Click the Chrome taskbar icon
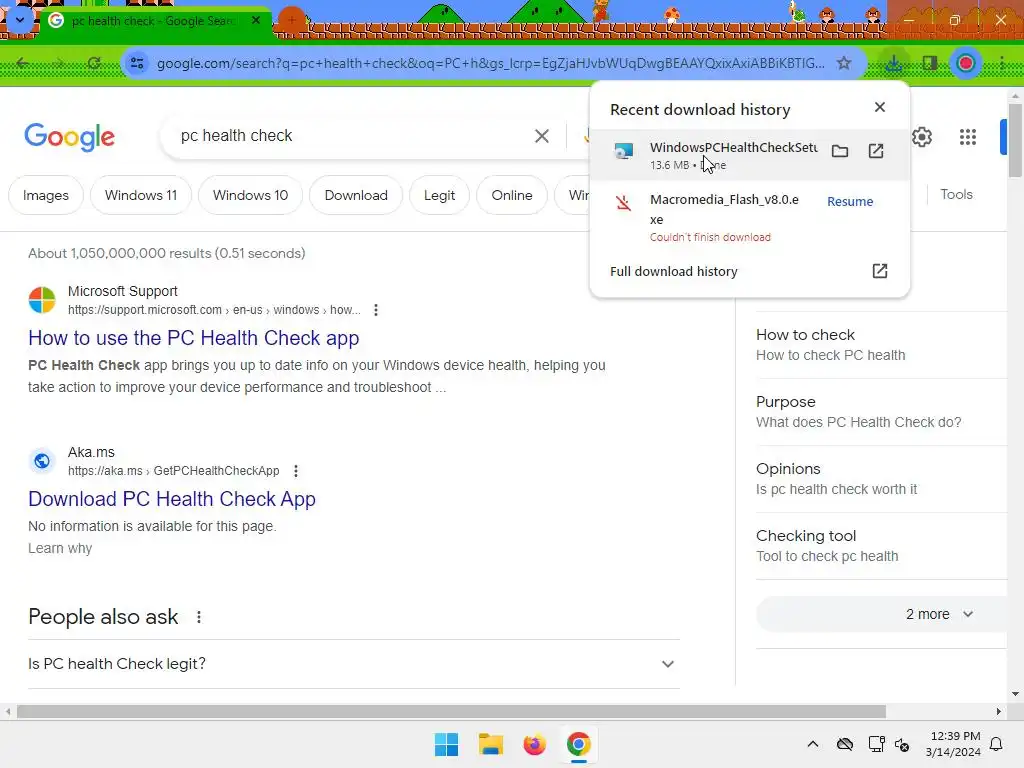The width and height of the screenshot is (1024, 768). tap(579, 744)
